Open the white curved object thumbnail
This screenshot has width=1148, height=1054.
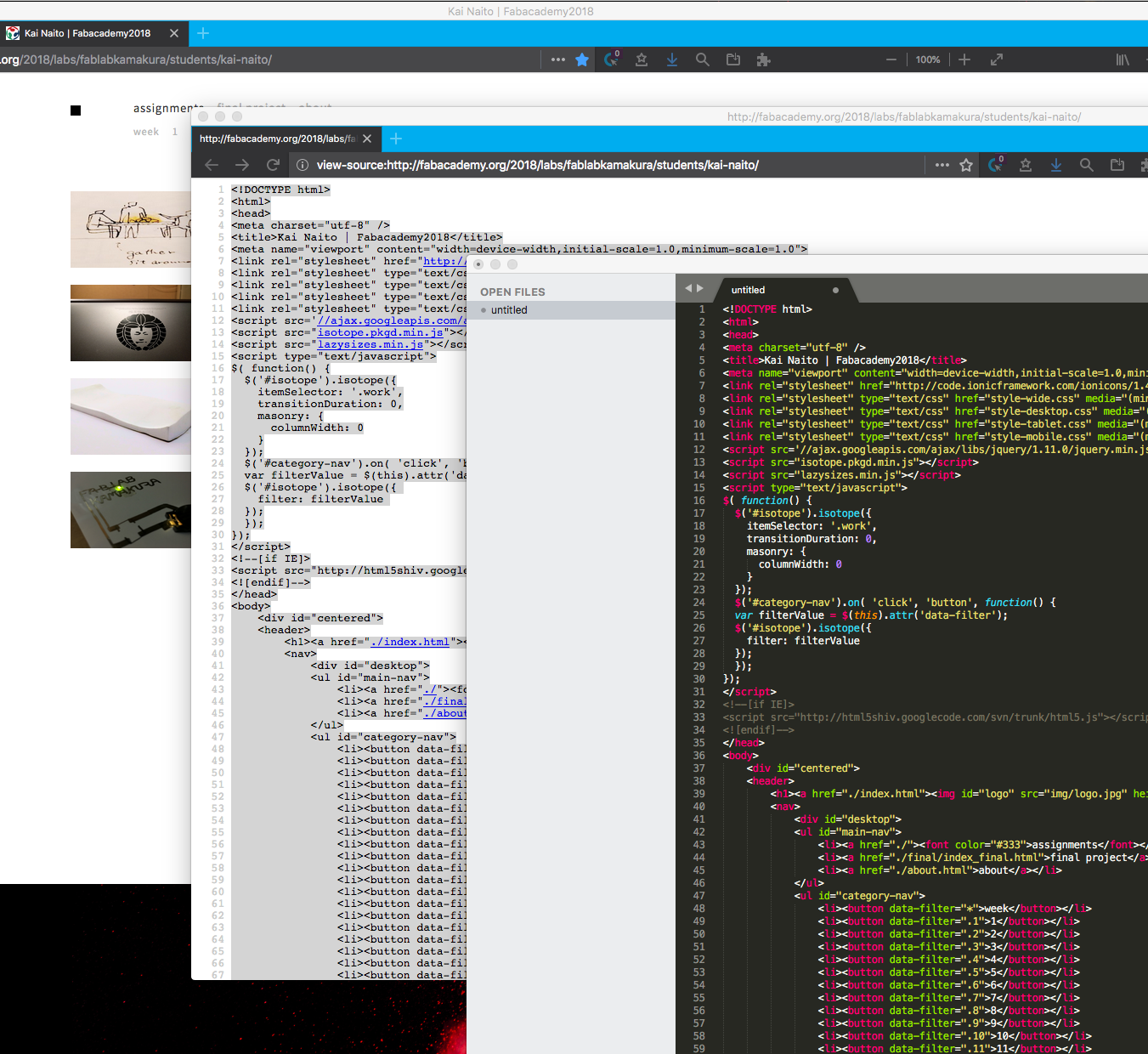tap(131, 416)
